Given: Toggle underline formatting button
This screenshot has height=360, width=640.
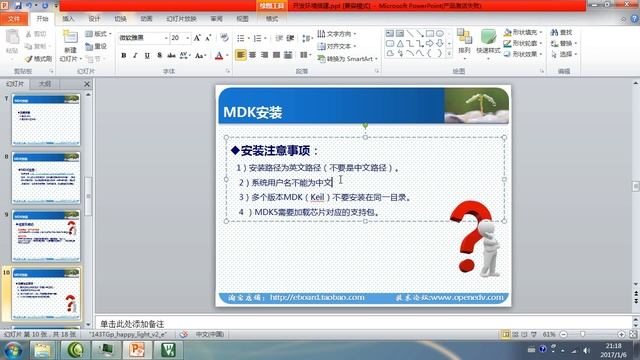Looking at the screenshot, I should [x=147, y=55].
